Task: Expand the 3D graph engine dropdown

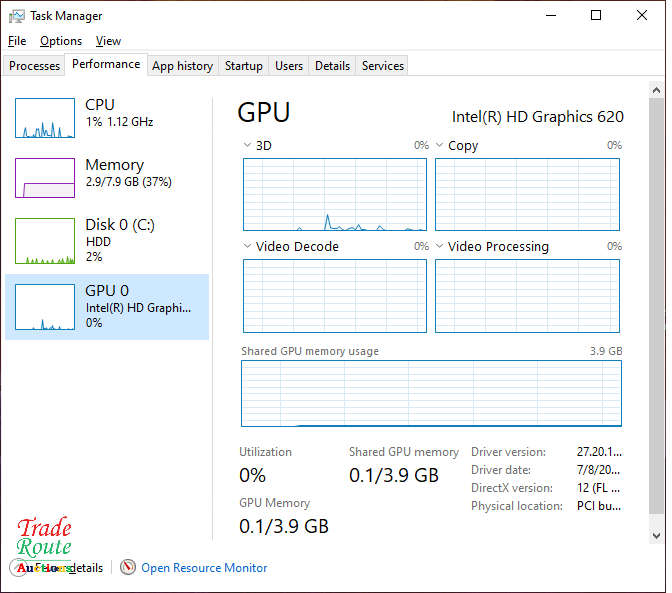Action: [248, 146]
